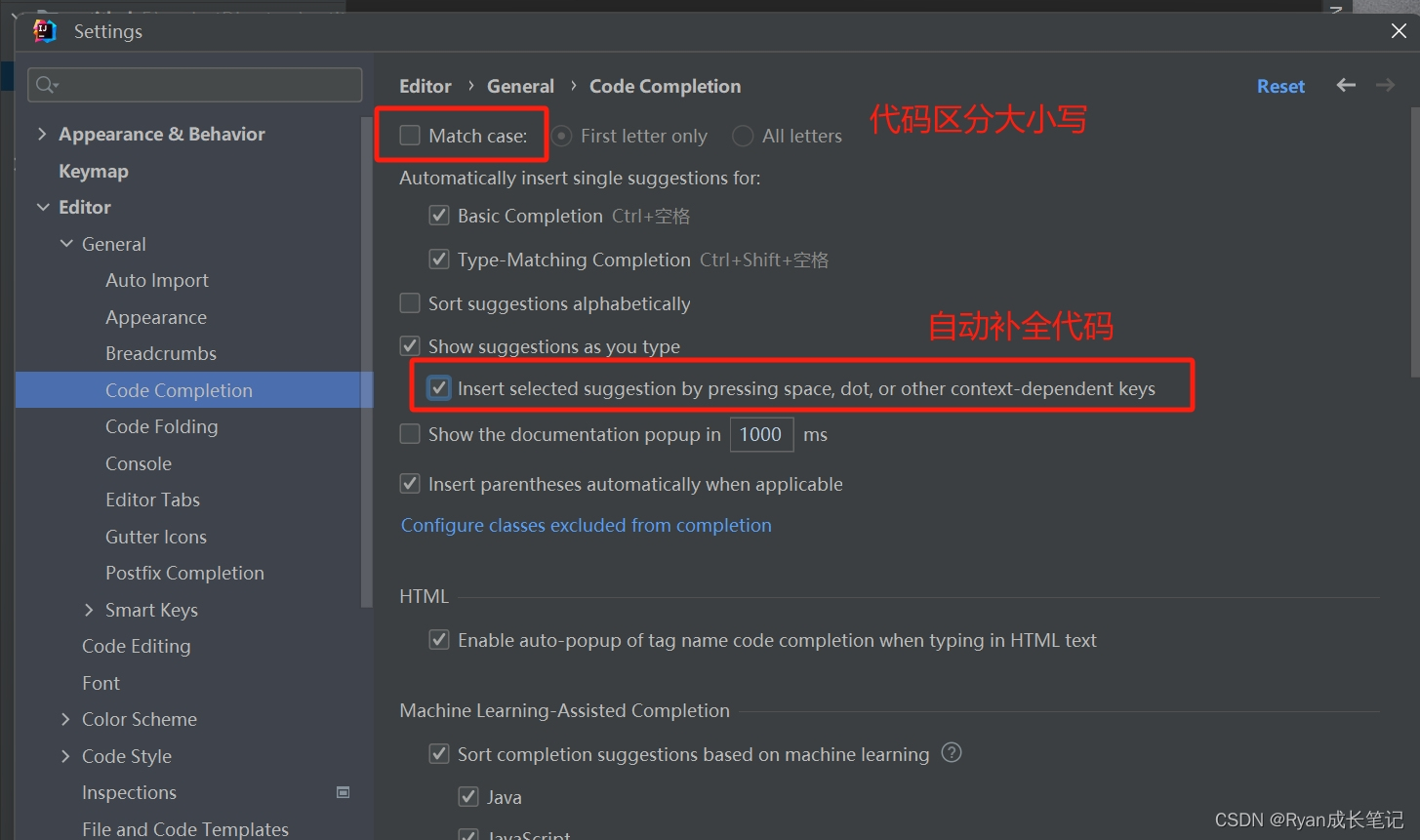Open Configure classes excluded from completion link
The image size is (1420, 840).
tap(587, 525)
